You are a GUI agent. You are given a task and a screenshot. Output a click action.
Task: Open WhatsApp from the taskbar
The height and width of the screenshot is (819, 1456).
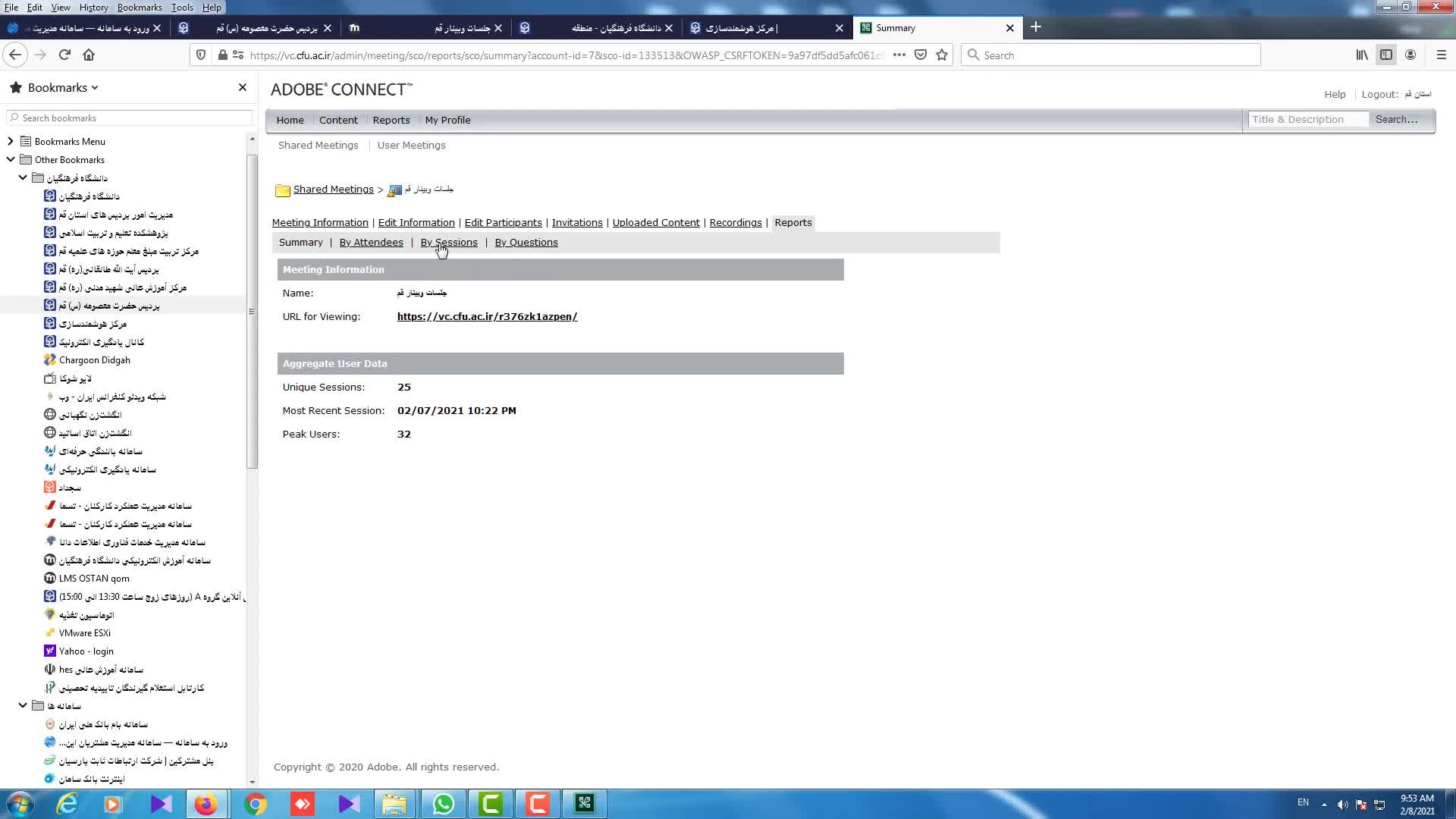pos(443,803)
